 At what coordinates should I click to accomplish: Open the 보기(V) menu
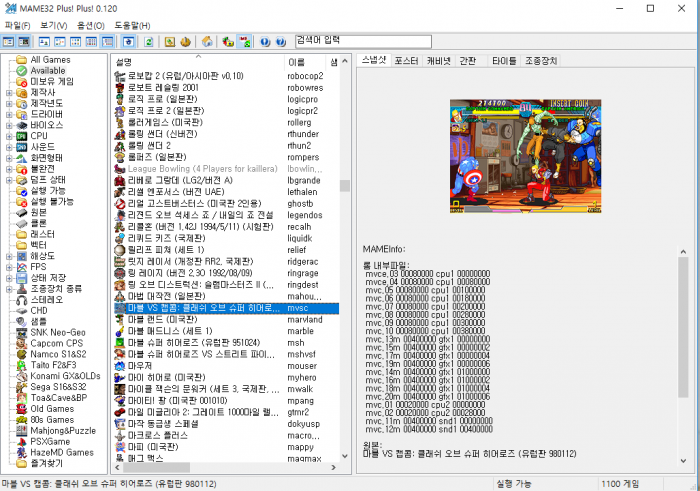[54, 25]
